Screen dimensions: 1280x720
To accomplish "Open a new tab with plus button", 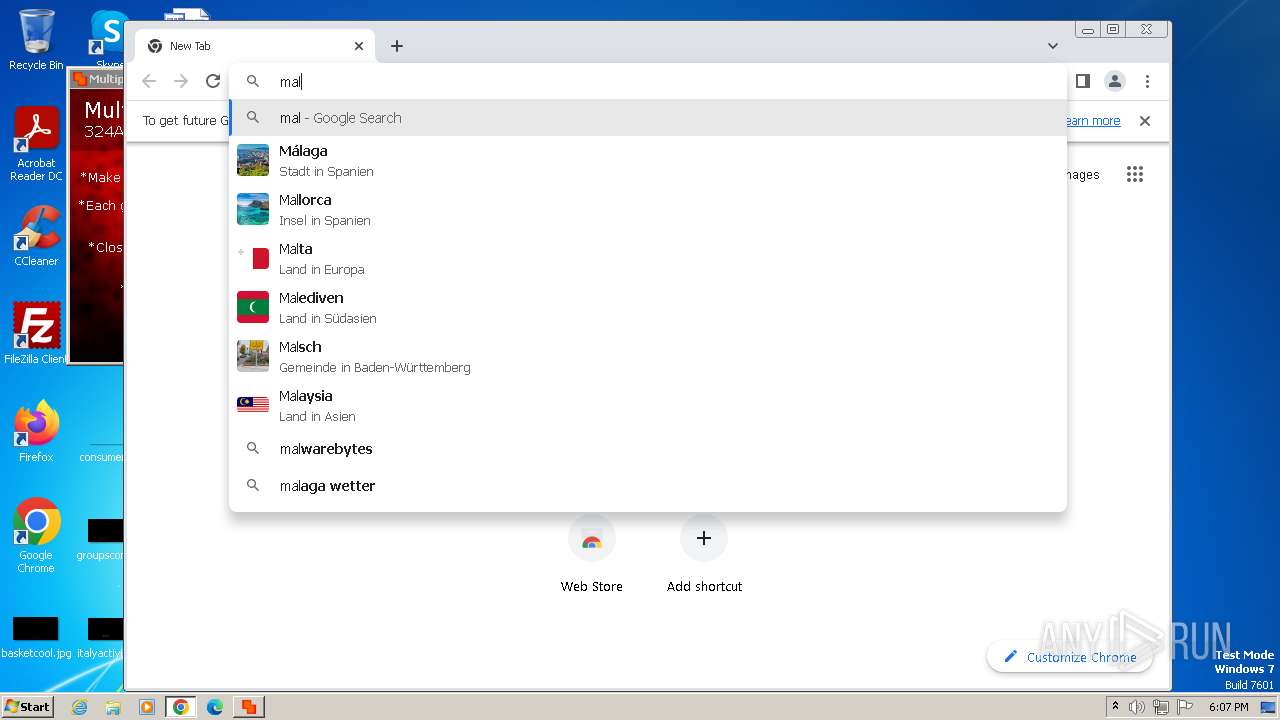I will [x=397, y=46].
